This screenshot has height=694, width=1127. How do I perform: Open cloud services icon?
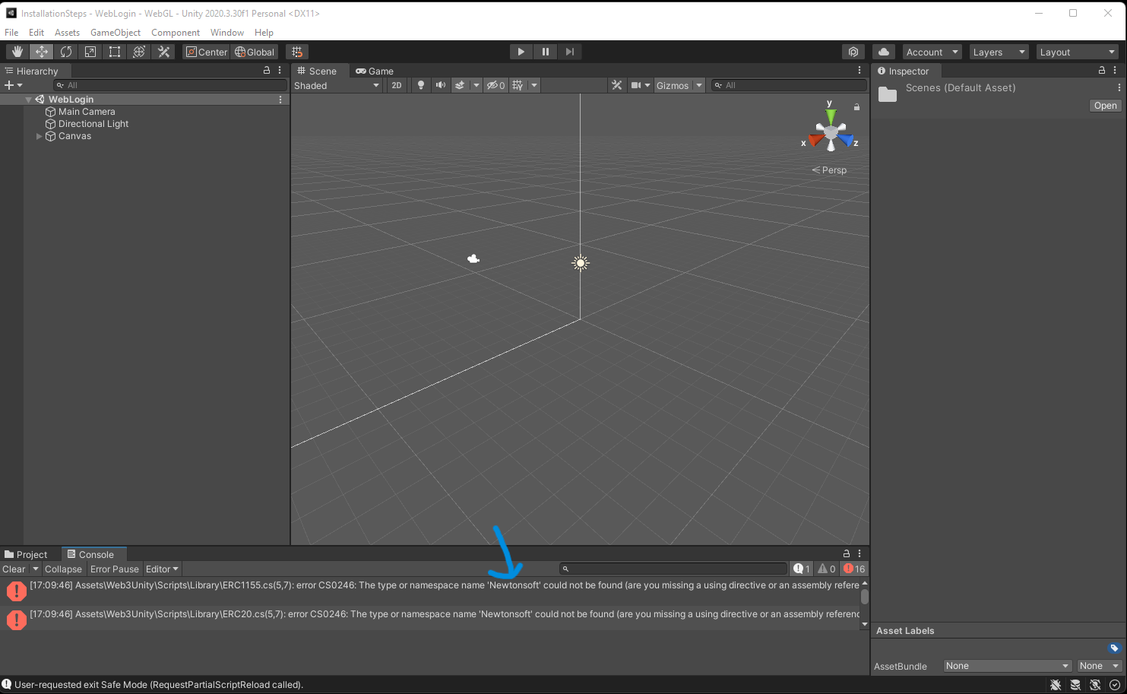[x=884, y=52]
